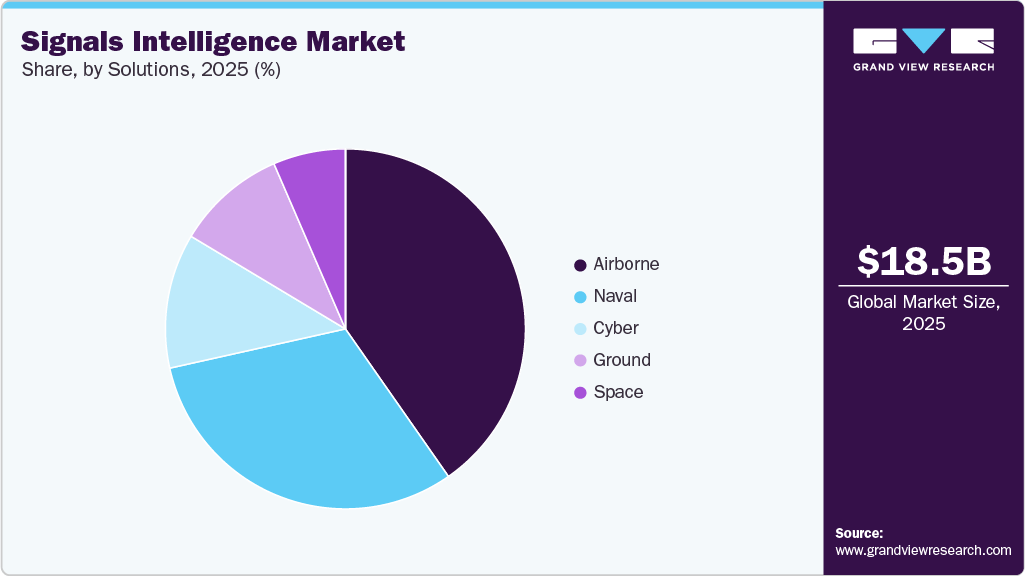Click the blue inverted triangle in GVR logo
The width and height of the screenshot is (1025, 576).
click(921, 40)
